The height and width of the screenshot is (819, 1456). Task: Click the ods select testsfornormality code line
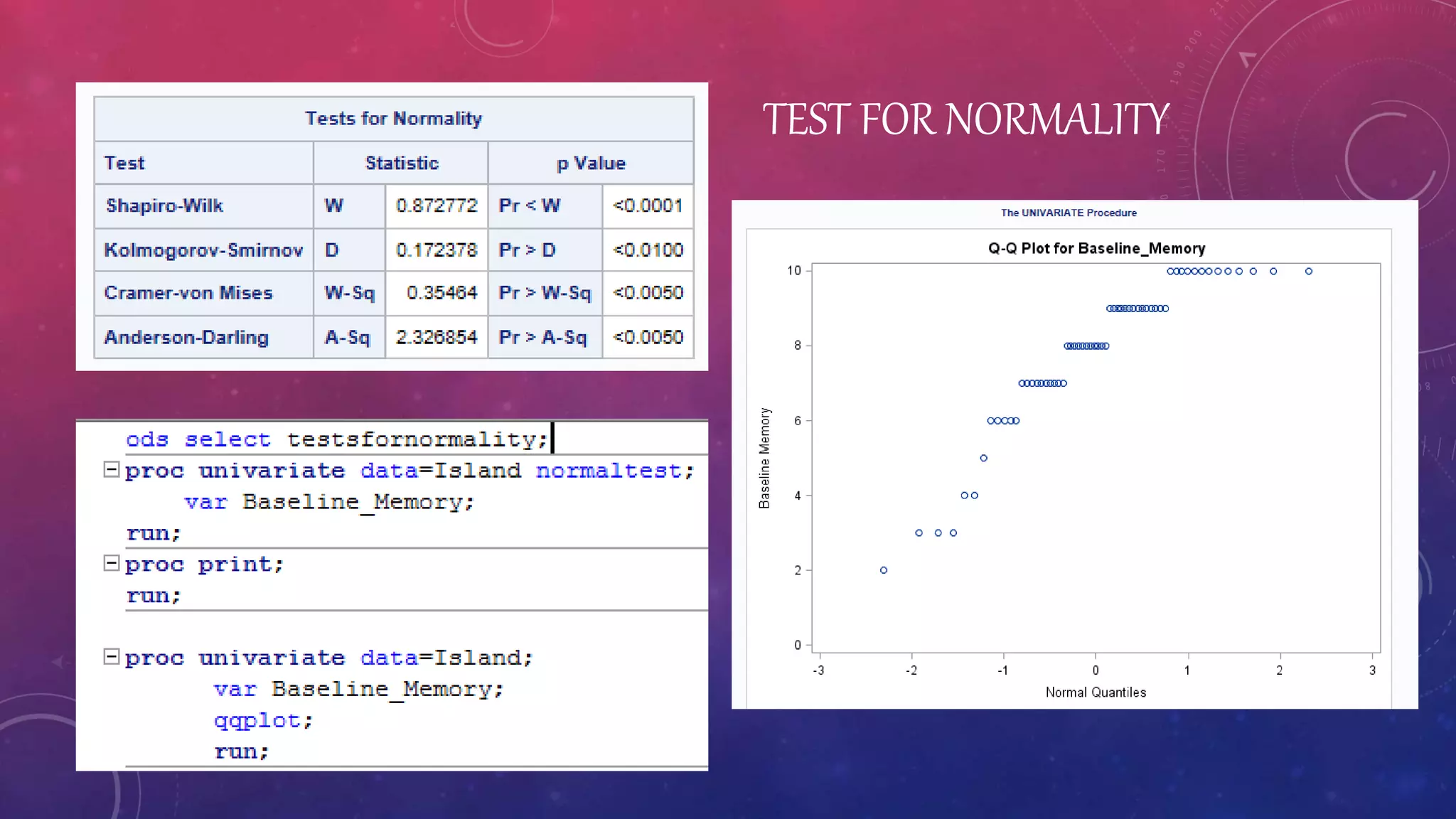pos(337,439)
